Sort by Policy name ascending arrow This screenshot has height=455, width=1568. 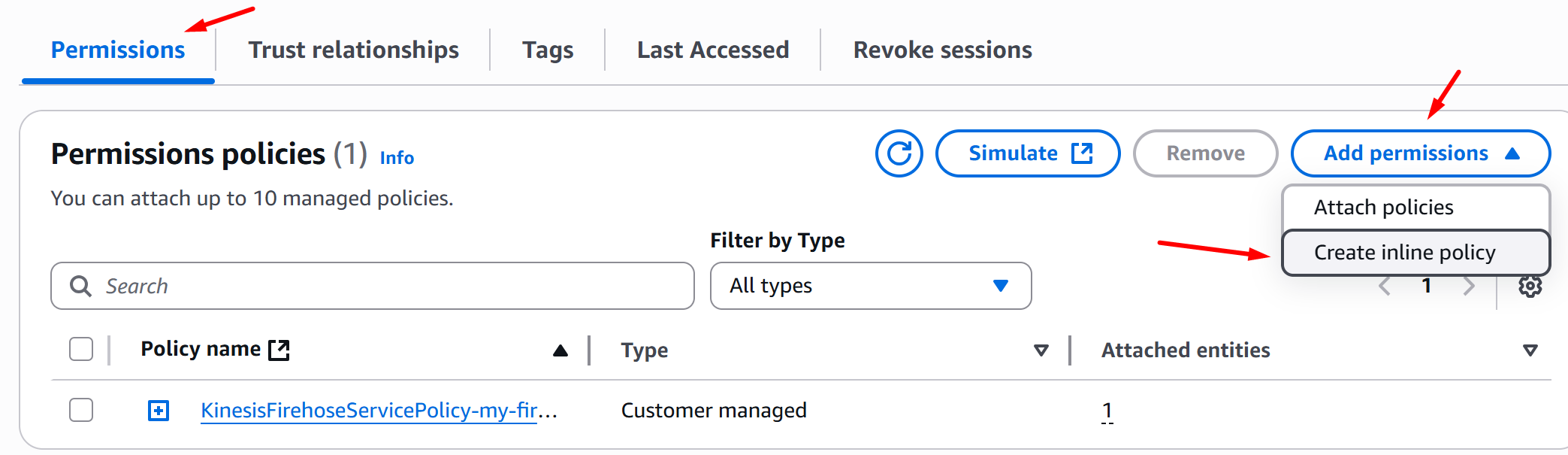(x=560, y=350)
